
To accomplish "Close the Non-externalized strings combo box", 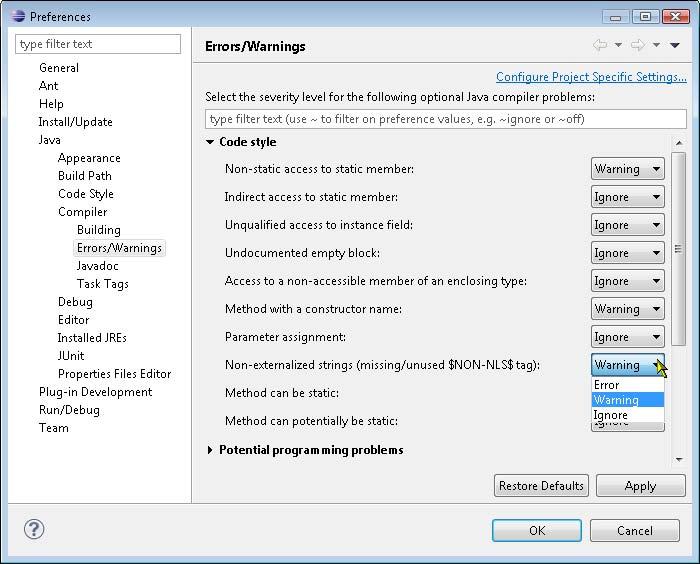I will pyautogui.click(x=628, y=365).
